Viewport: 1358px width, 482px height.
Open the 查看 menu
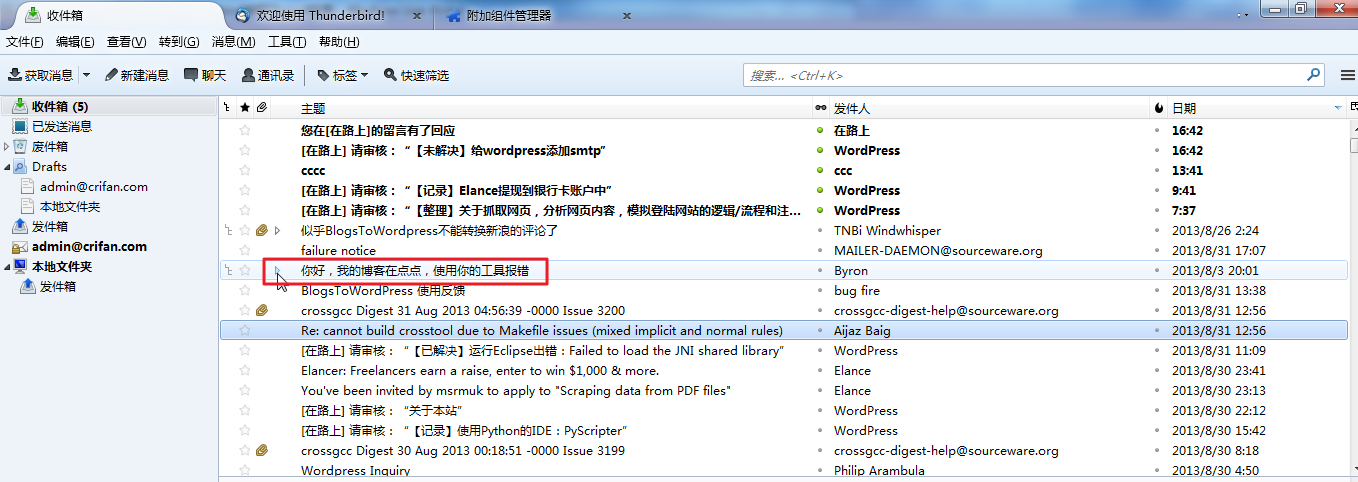click(x=126, y=42)
